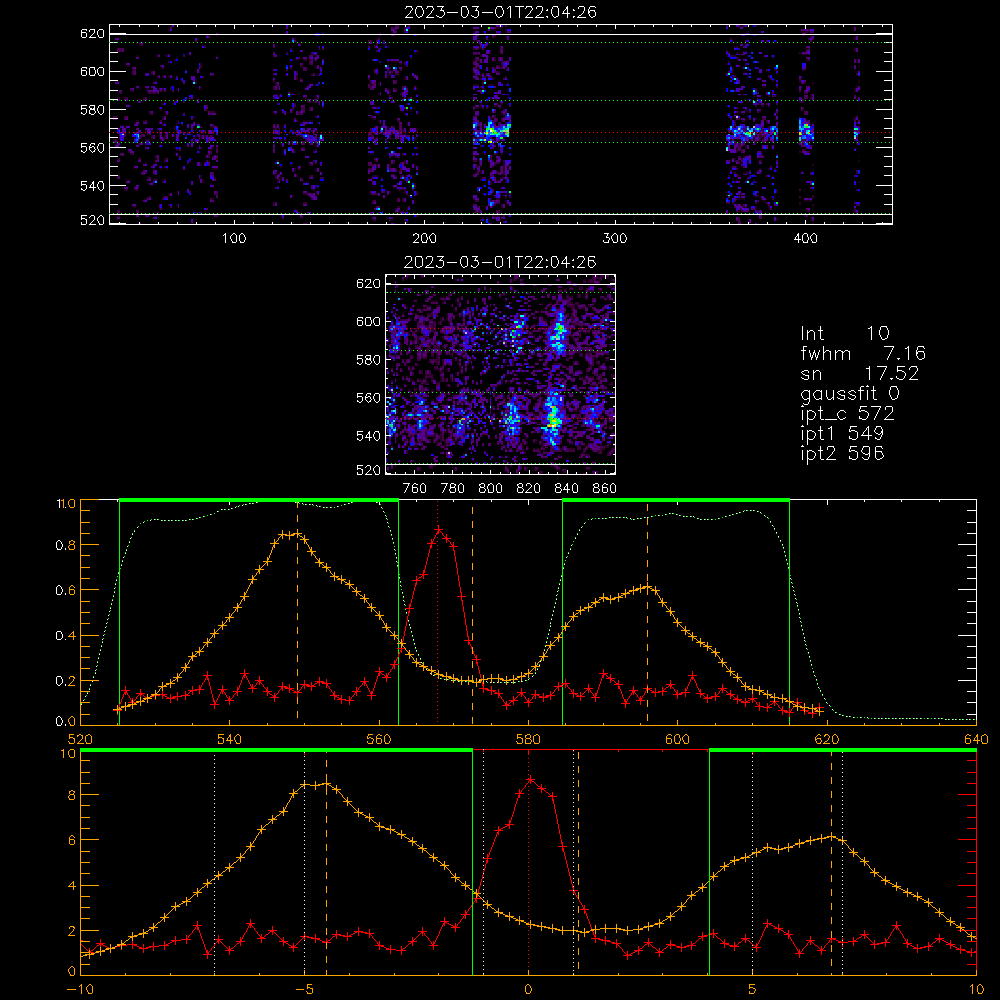
Task: Click x-axis label 860 on middle image
Action: 605,489
